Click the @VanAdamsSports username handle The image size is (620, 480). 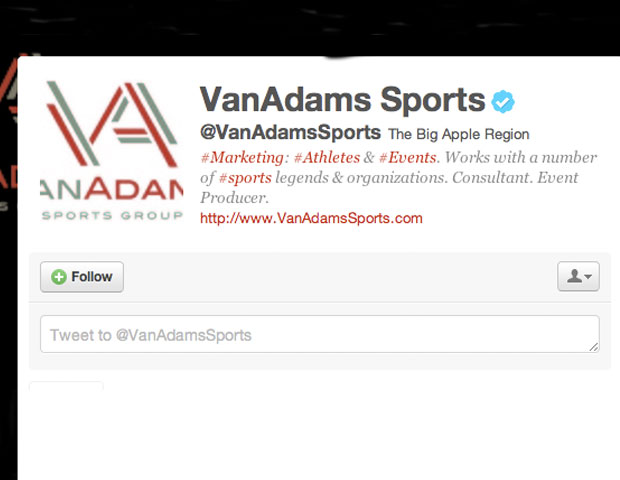(x=291, y=132)
